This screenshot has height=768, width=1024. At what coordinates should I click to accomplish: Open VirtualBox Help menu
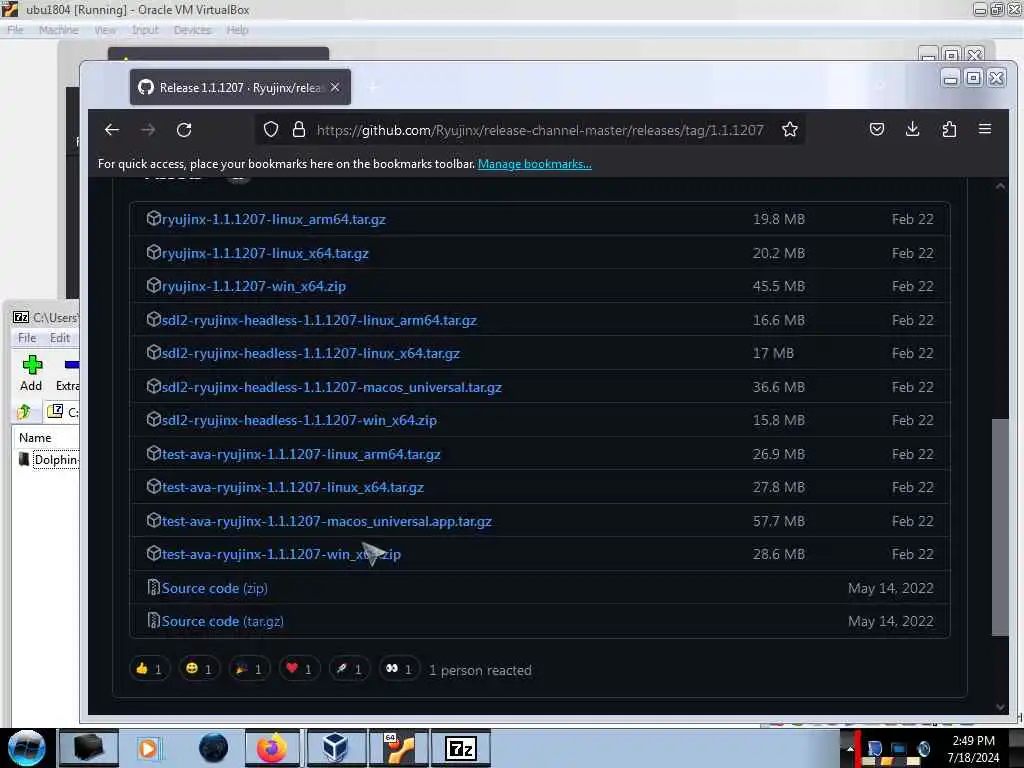237,30
